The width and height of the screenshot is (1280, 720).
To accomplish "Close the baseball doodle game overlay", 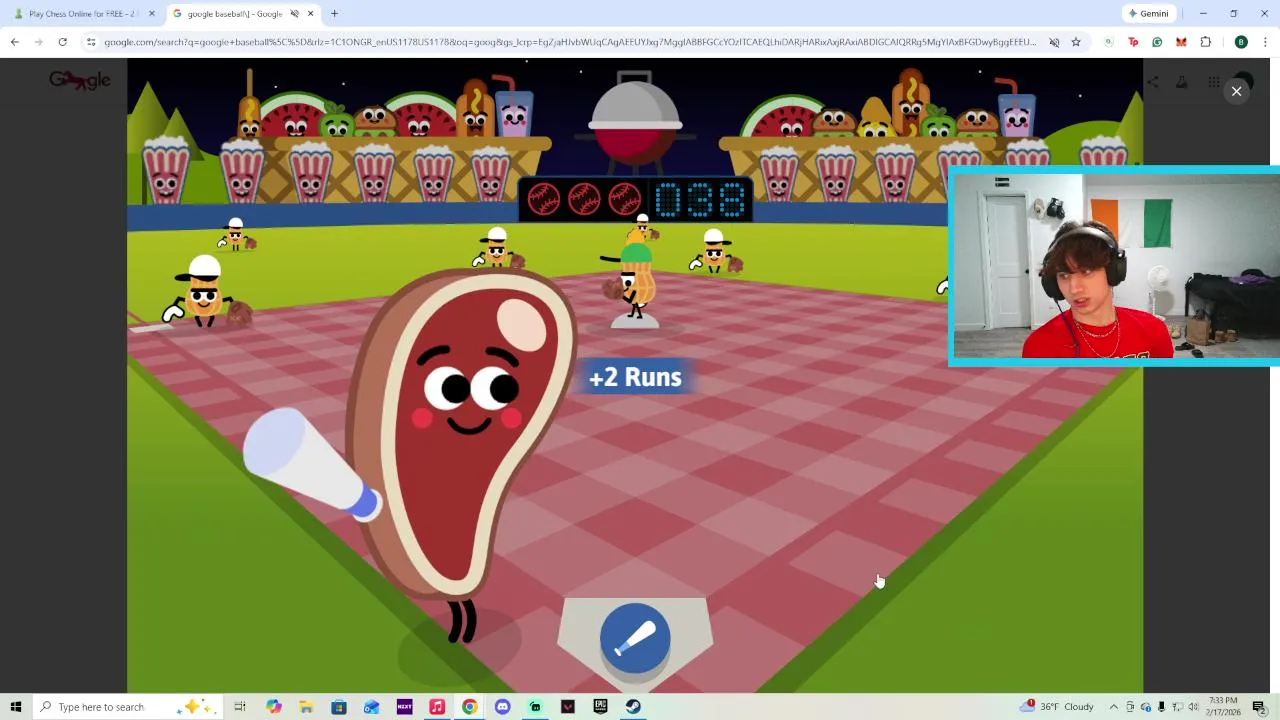I will (x=1236, y=91).
